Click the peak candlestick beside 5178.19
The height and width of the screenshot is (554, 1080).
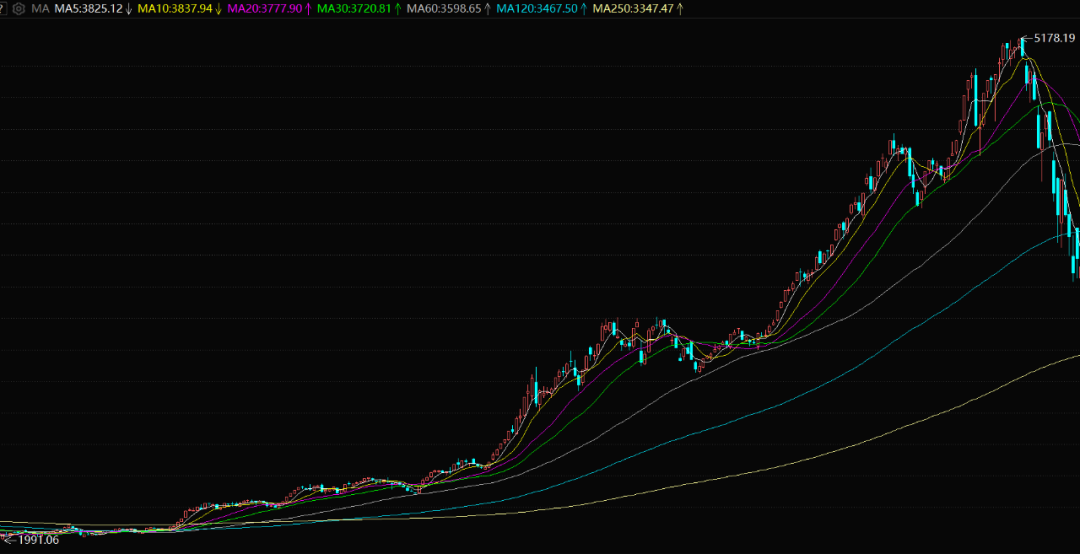tap(1023, 47)
